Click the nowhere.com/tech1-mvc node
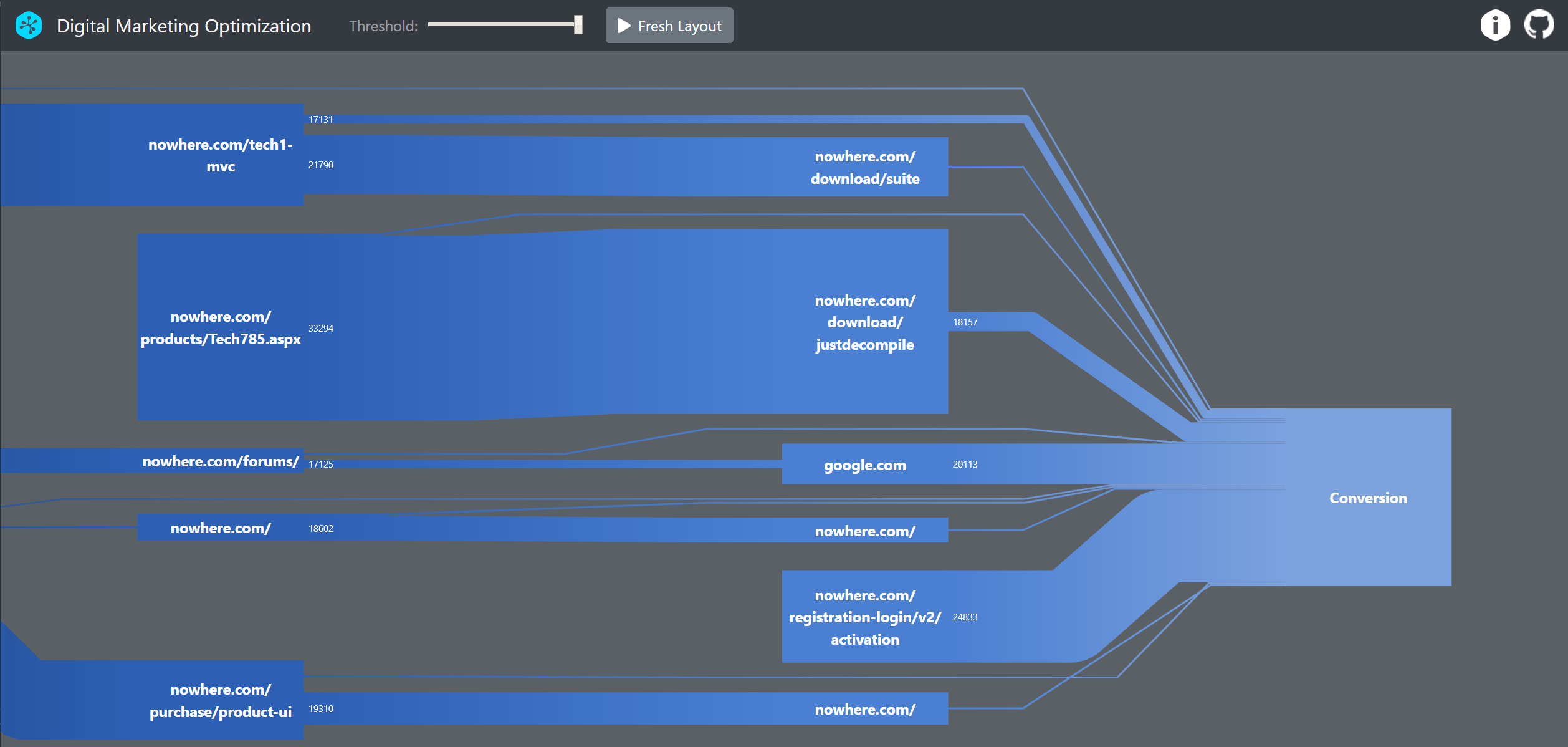 pos(220,155)
